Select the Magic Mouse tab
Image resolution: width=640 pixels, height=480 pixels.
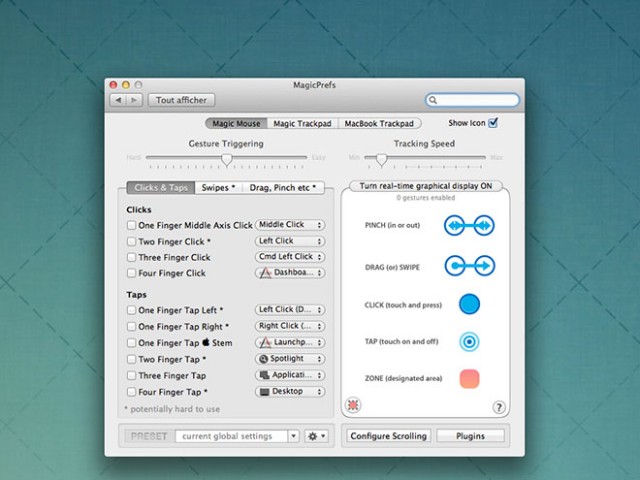click(x=236, y=123)
